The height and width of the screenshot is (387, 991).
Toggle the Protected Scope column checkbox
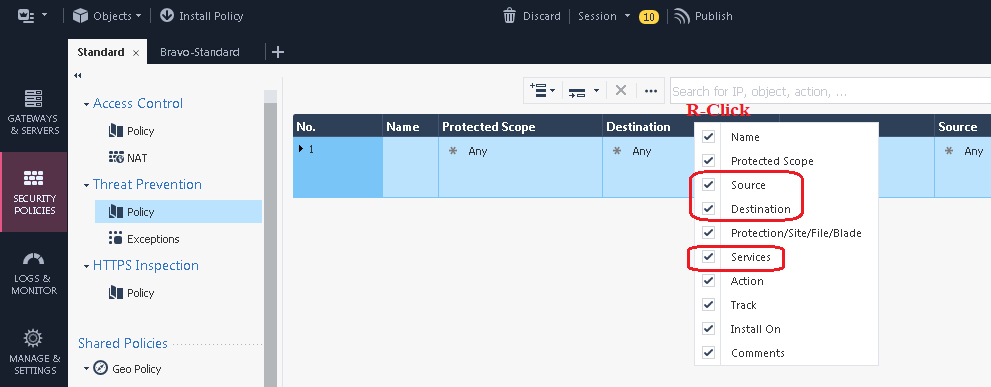point(708,161)
